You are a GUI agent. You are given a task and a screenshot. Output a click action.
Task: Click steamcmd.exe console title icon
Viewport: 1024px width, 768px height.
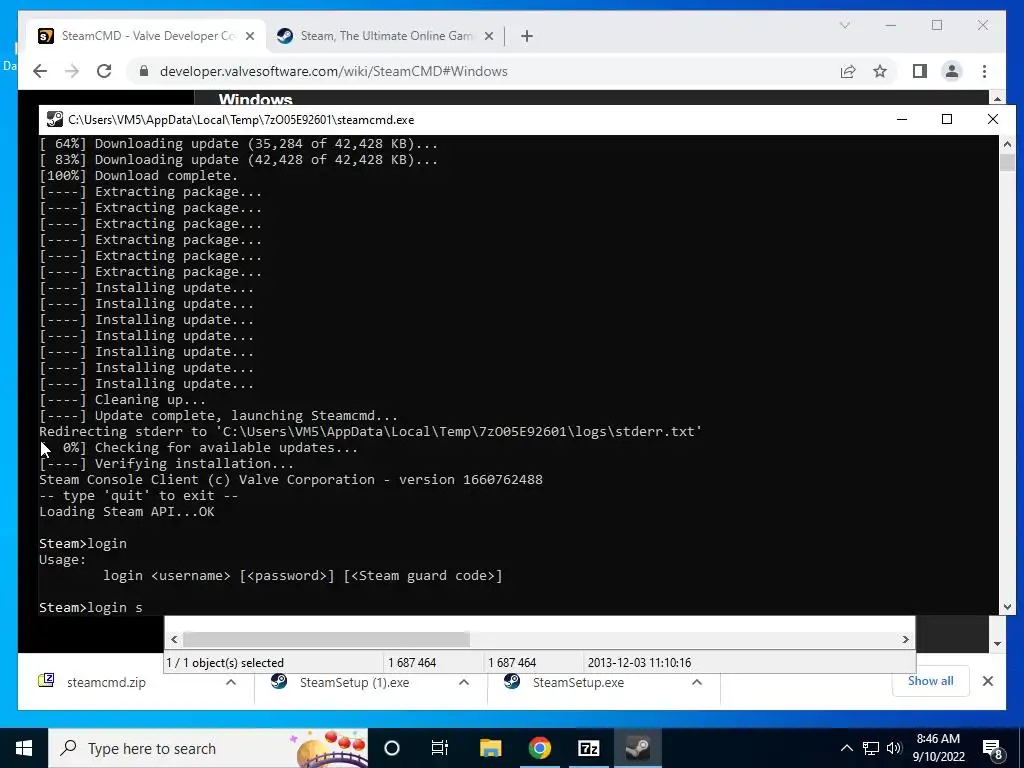(x=55, y=120)
